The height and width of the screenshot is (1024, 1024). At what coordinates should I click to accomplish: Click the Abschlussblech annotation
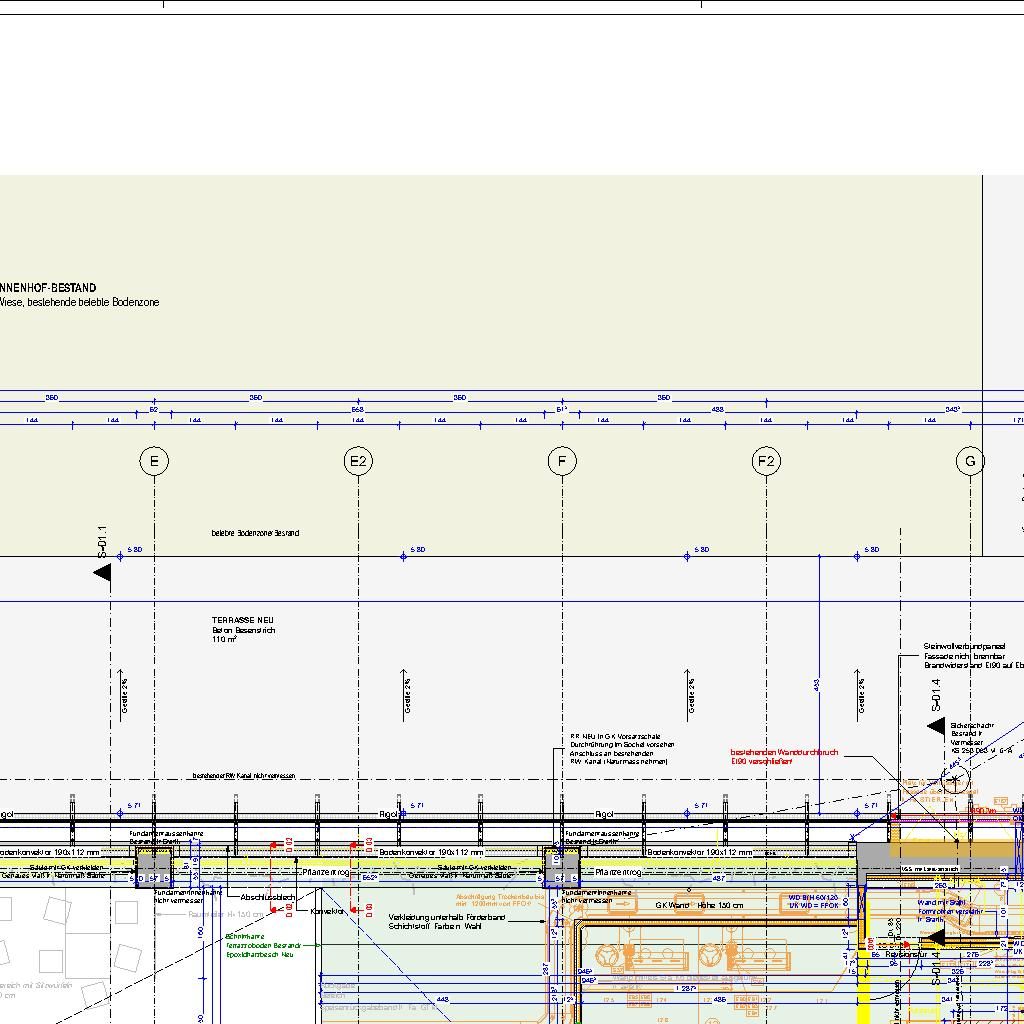(x=265, y=897)
